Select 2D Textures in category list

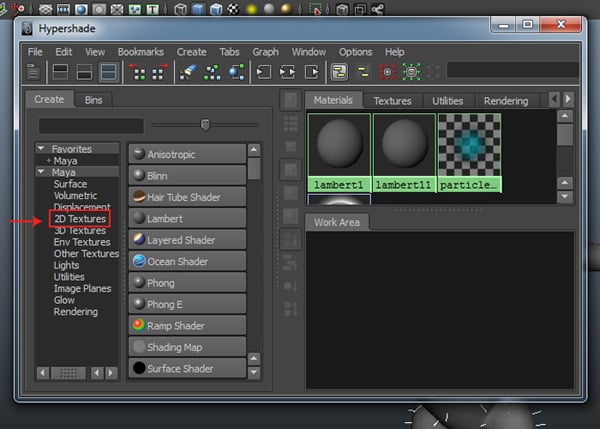[79, 218]
